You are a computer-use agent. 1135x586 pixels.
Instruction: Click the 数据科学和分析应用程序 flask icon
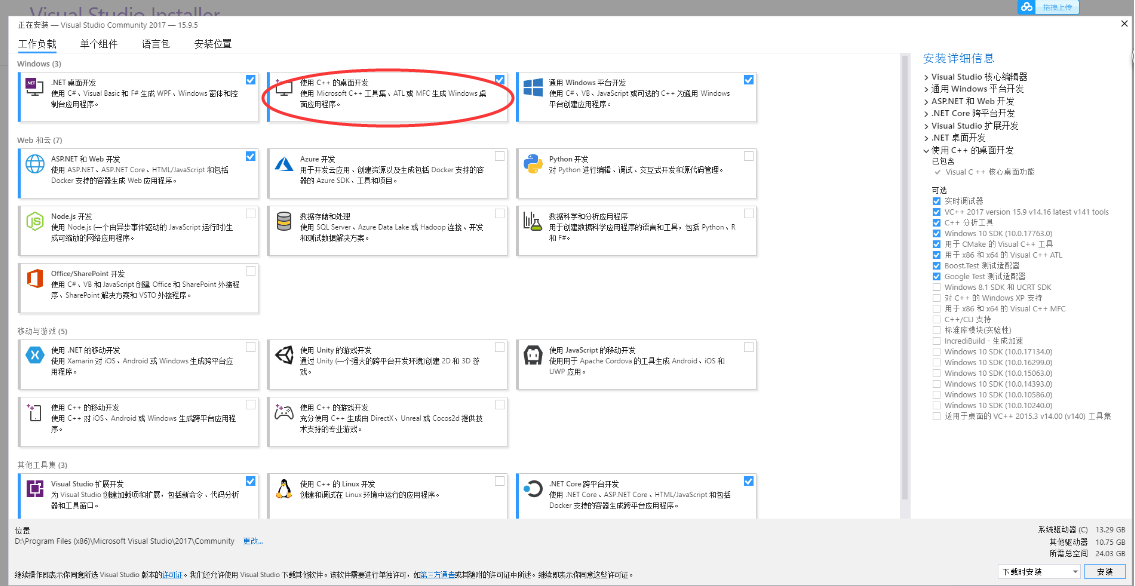tap(533, 221)
